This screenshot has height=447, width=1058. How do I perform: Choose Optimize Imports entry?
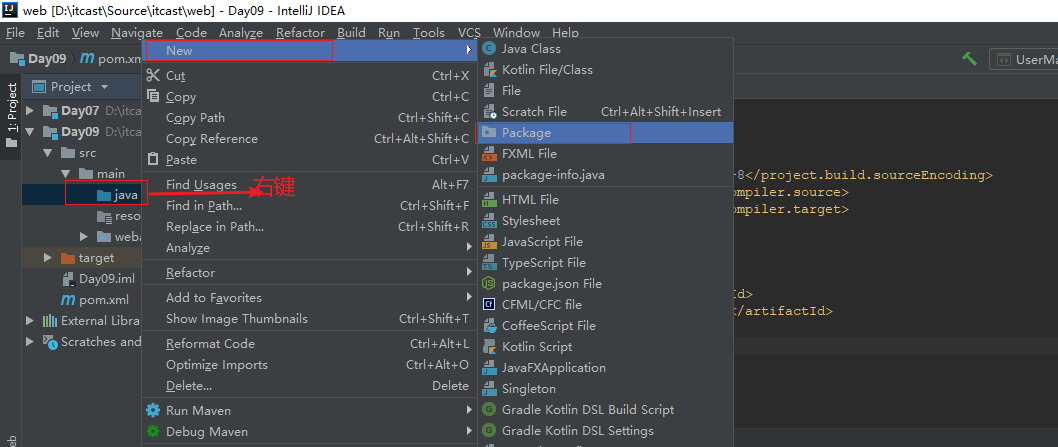308,365
